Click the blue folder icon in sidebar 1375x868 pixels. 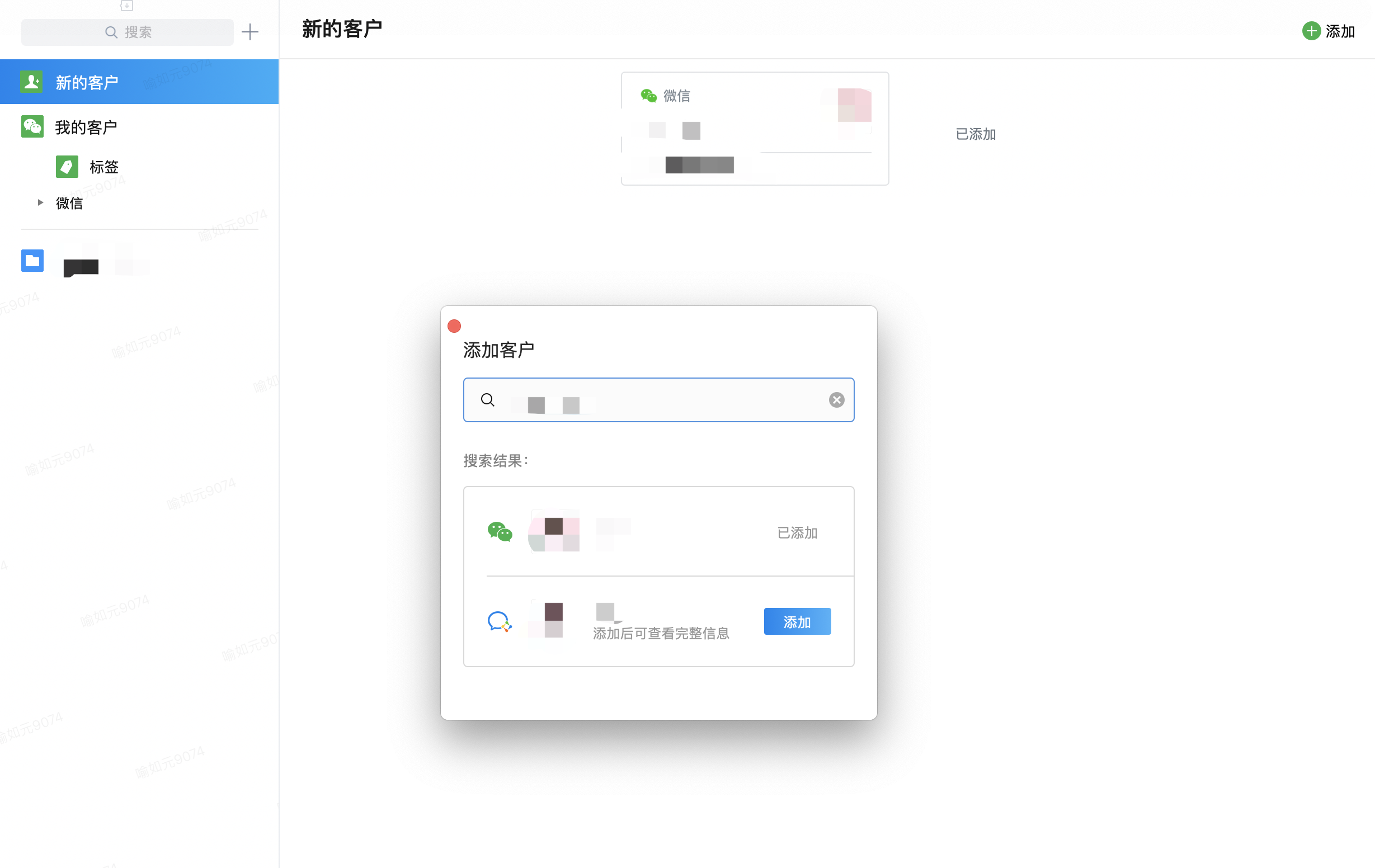[32, 261]
